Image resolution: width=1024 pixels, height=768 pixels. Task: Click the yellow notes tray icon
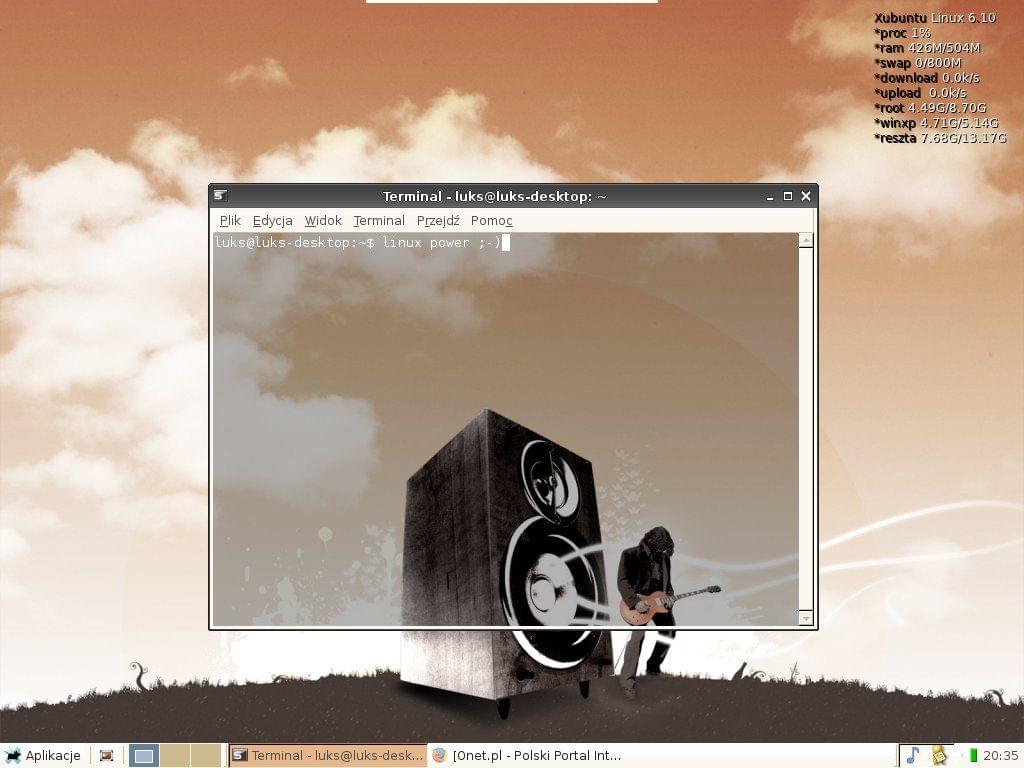(939, 756)
